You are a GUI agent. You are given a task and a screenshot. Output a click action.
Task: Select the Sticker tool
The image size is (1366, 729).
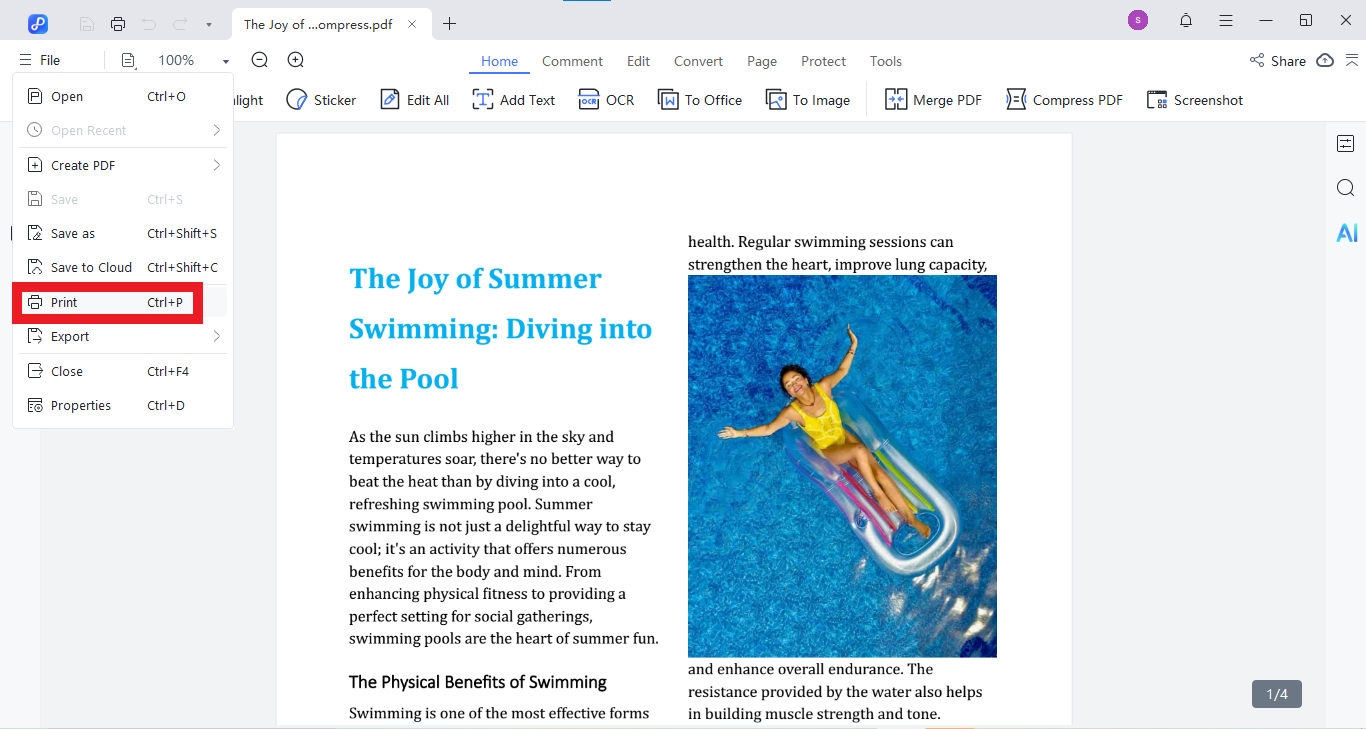click(x=321, y=100)
